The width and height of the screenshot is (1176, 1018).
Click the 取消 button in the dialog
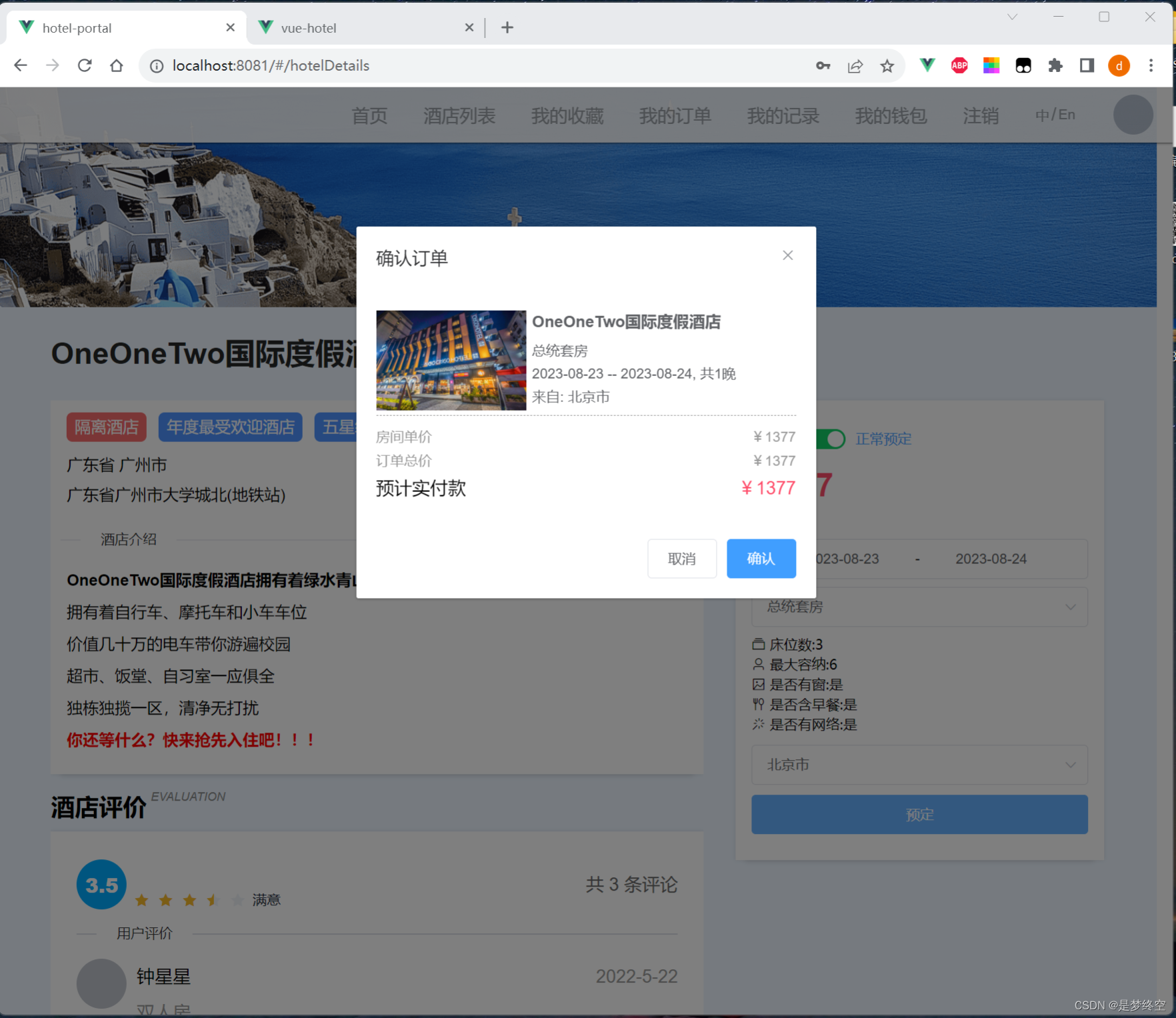click(681, 559)
